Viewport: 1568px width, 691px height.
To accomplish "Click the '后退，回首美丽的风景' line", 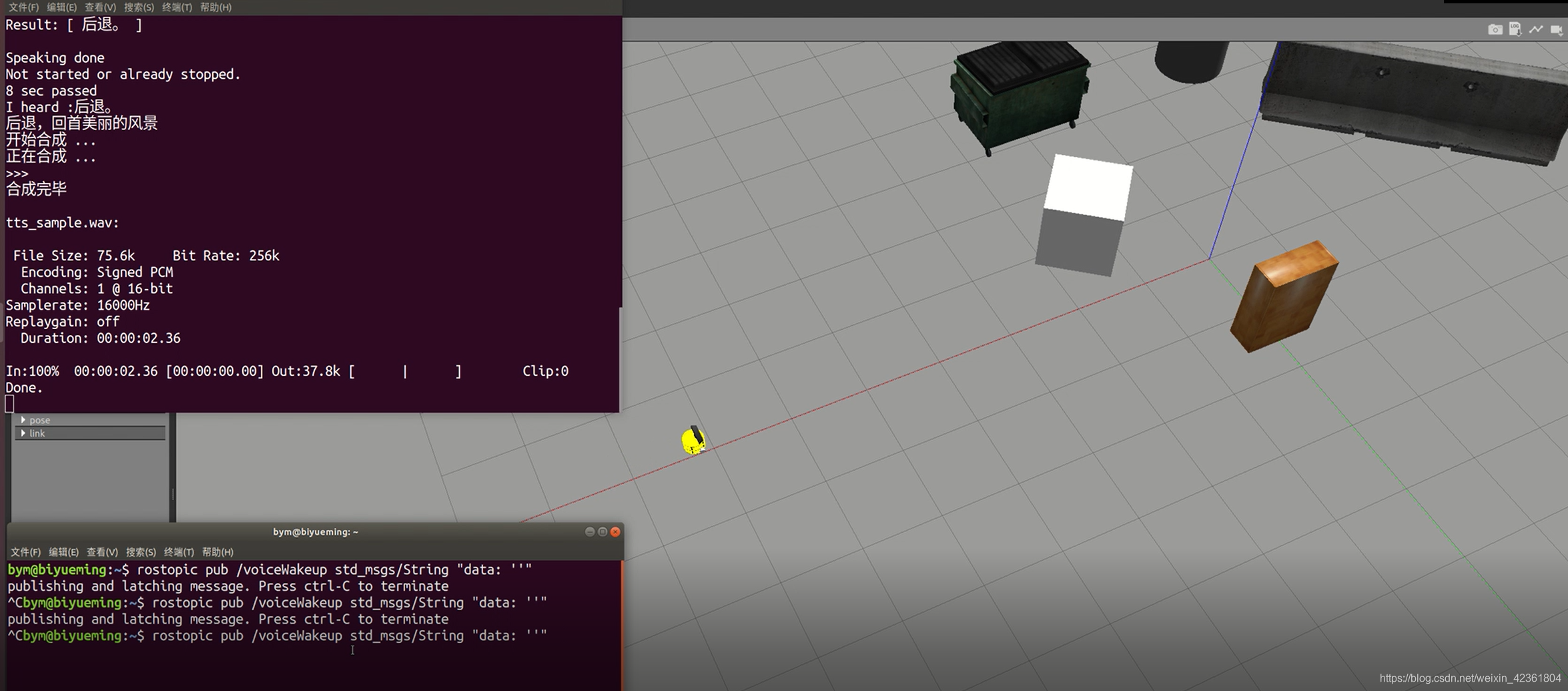I will (x=81, y=124).
